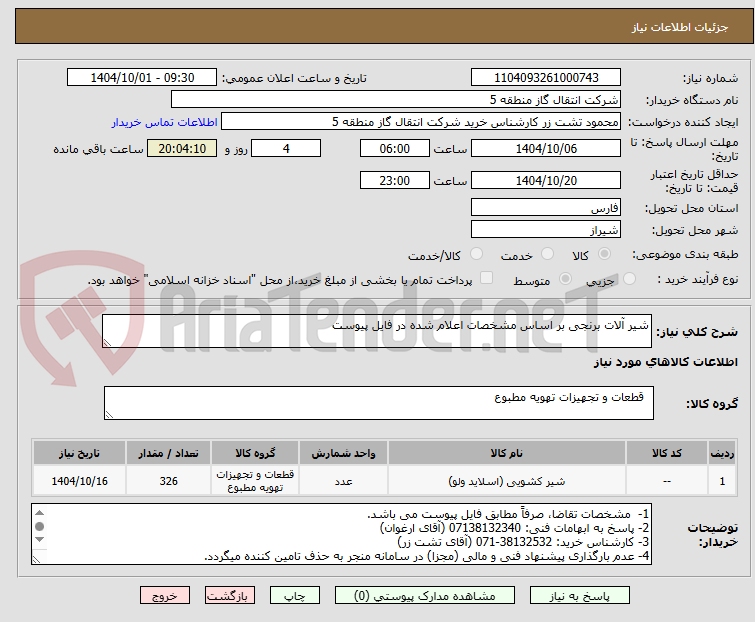
Task: Click the کد کالا column header
Action: (x=666, y=453)
